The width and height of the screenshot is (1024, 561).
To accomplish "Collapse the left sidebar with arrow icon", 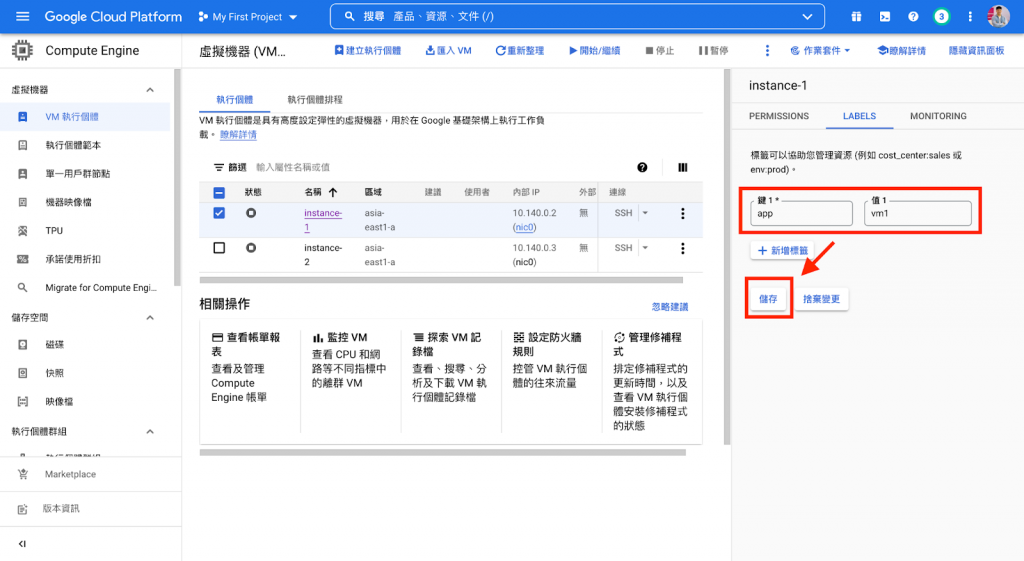I will coord(22,543).
